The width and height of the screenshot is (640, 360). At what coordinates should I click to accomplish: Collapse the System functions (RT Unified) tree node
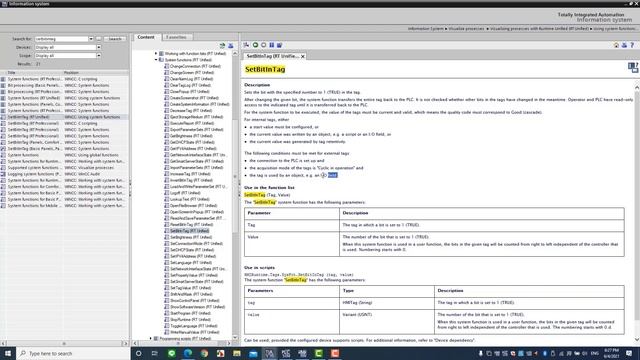[x=156, y=60]
